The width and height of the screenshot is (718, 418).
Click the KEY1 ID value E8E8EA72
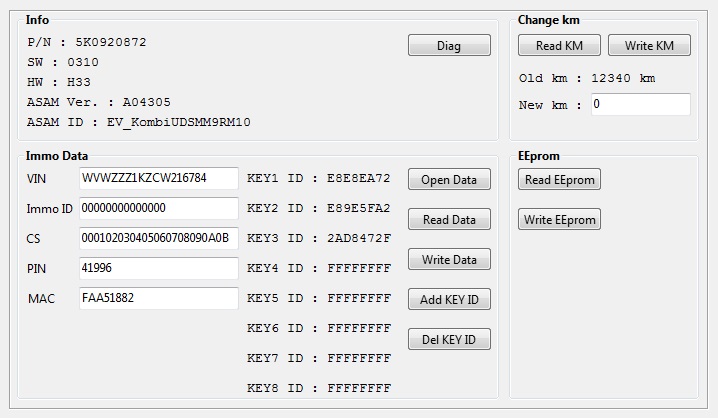coord(358,179)
